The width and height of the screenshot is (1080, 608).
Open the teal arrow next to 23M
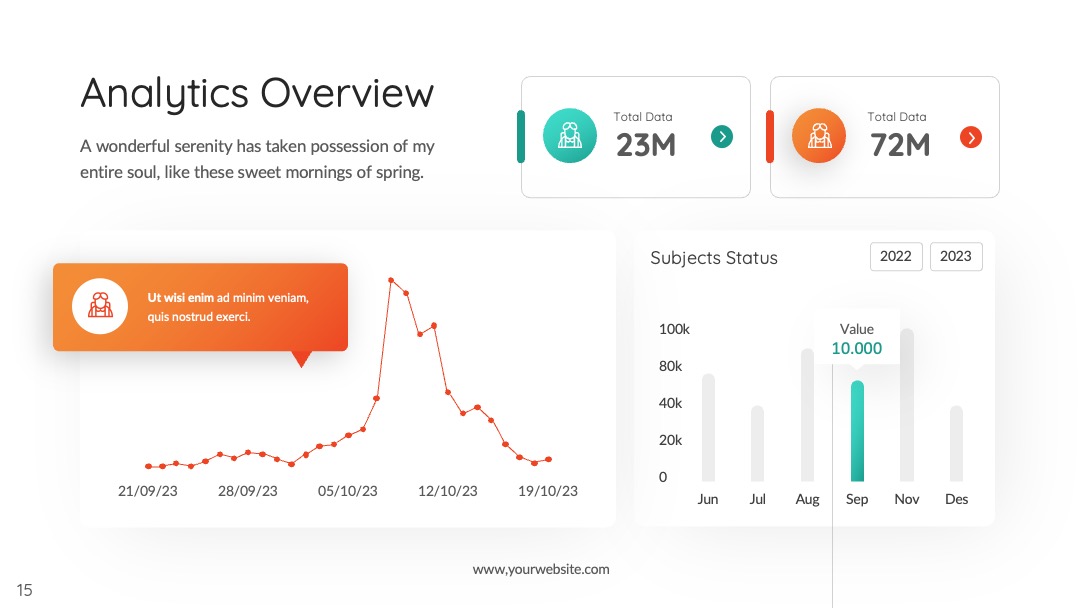tap(722, 136)
